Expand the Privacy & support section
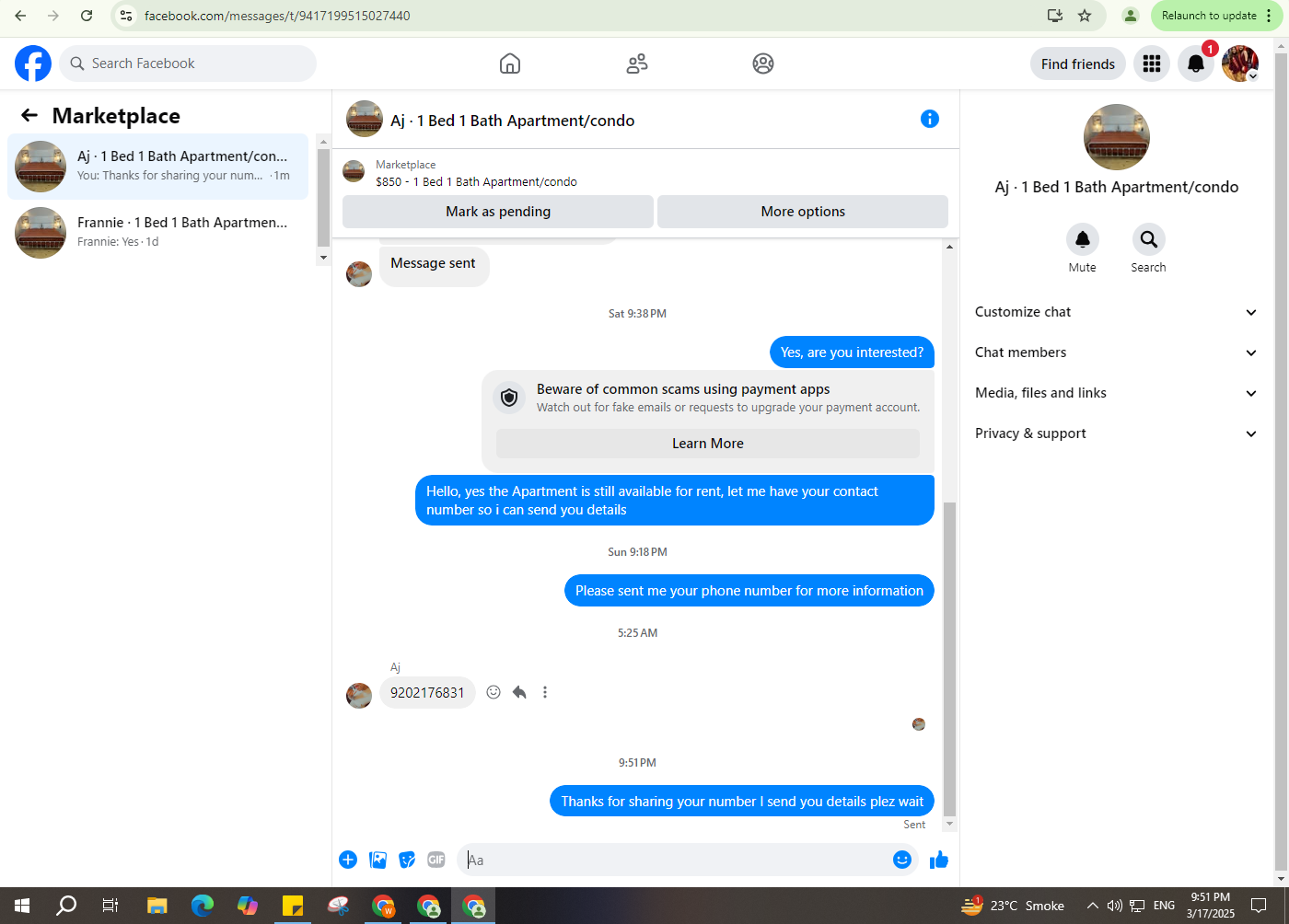This screenshot has width=1289, height=924. [1116, 433]
